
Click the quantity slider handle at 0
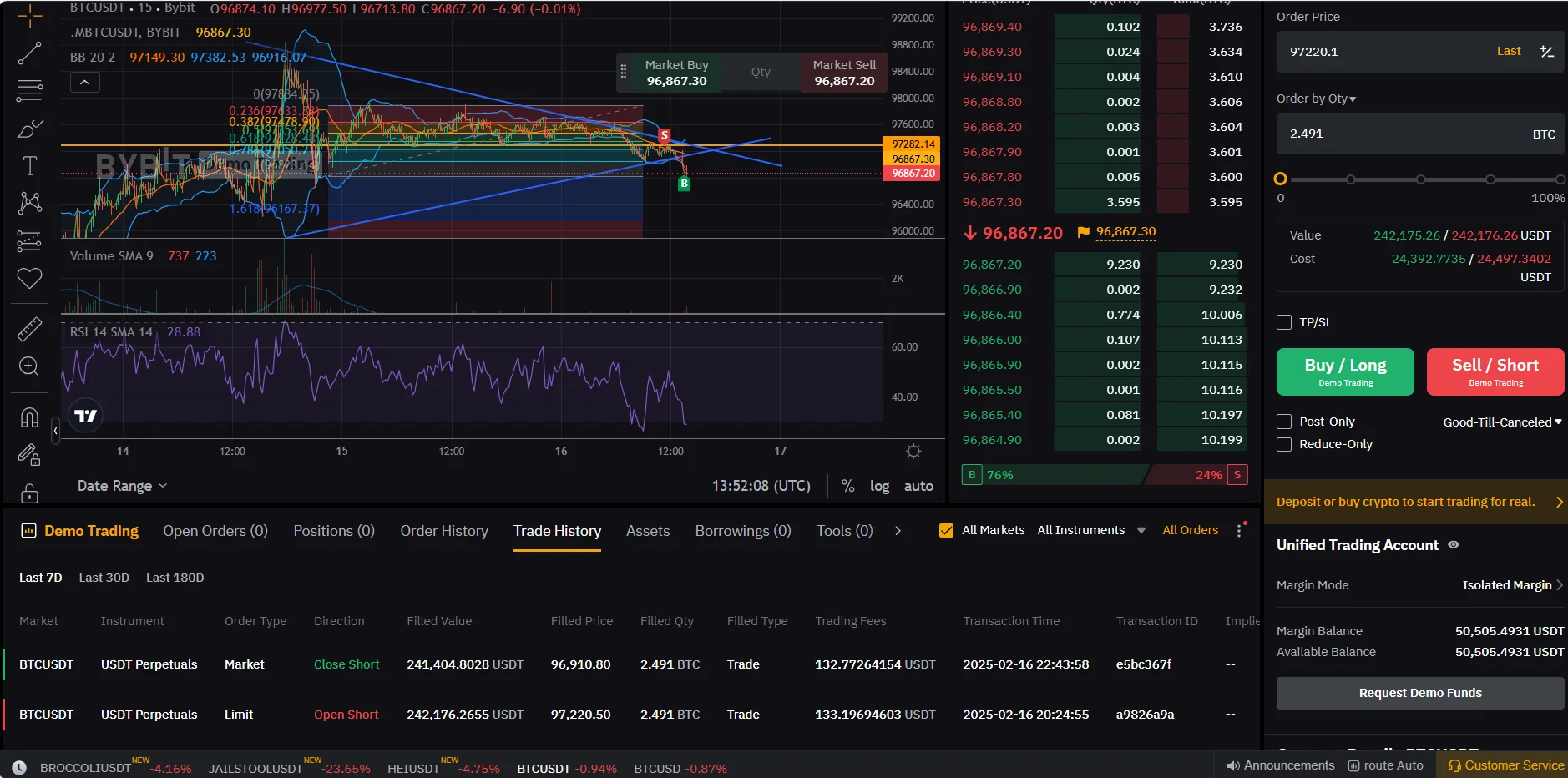pyautogui.click(x=1280, y=179)
